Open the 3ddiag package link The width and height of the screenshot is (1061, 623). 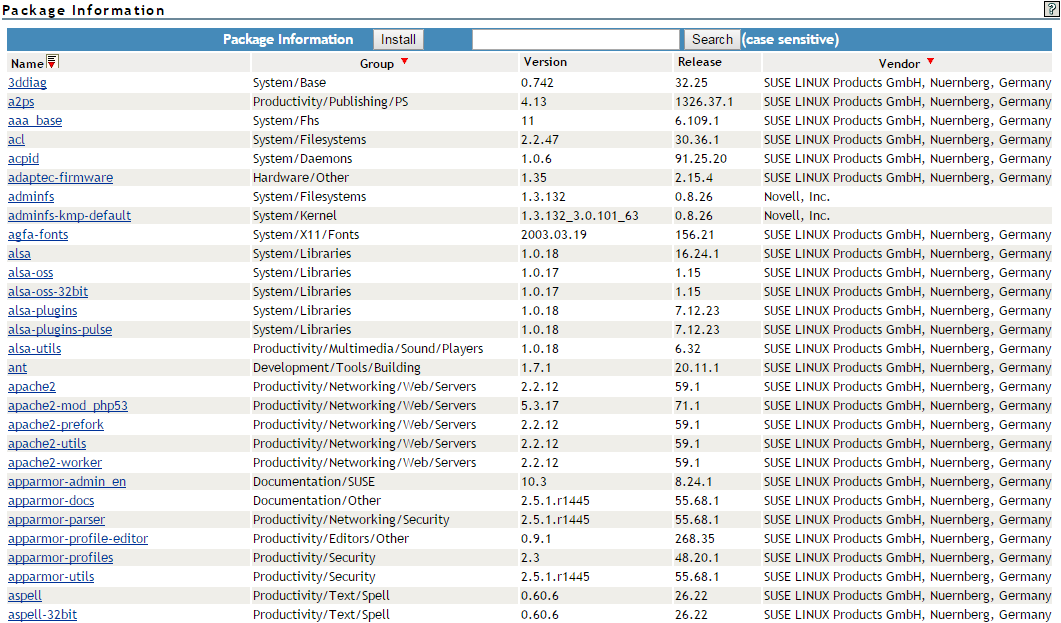tap(27, 83)
